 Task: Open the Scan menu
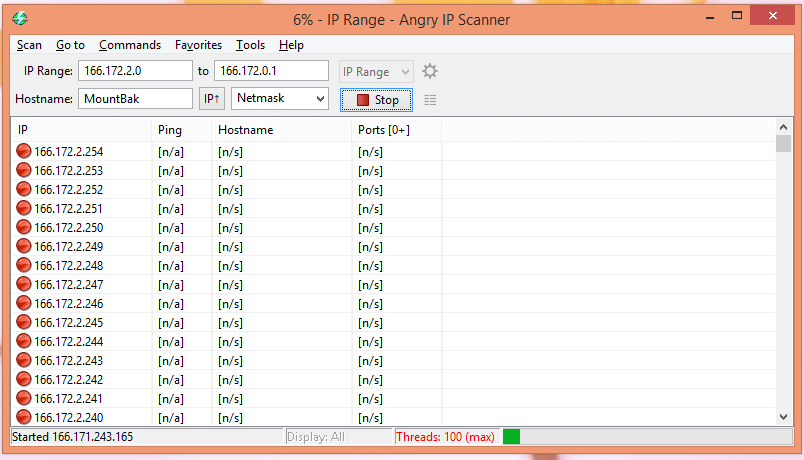(x=29, y=45)
